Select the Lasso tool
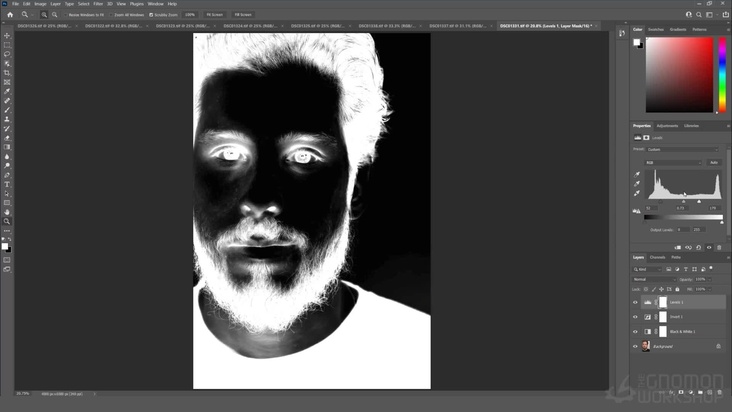This screenshot has height=412, width=732. coord(7,54)
